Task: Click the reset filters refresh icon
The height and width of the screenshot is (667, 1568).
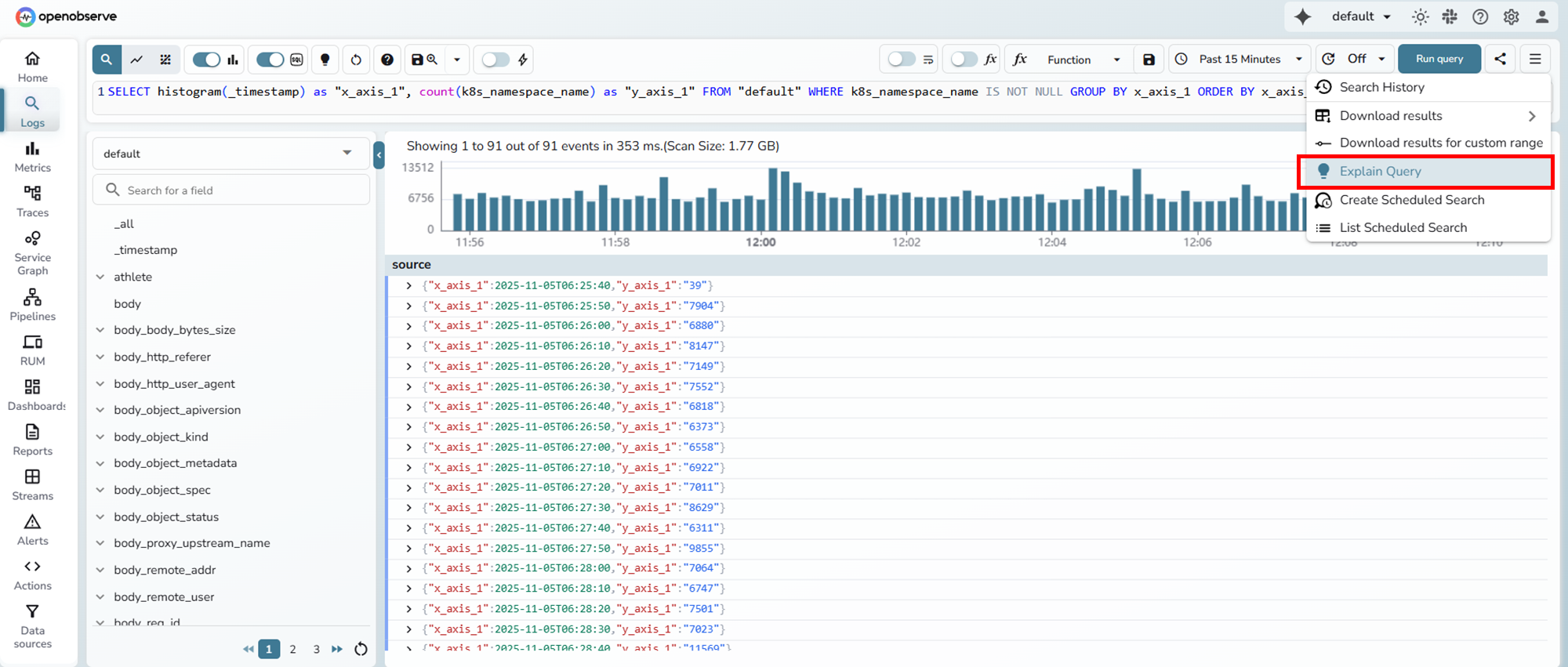Action: point(356,60)
